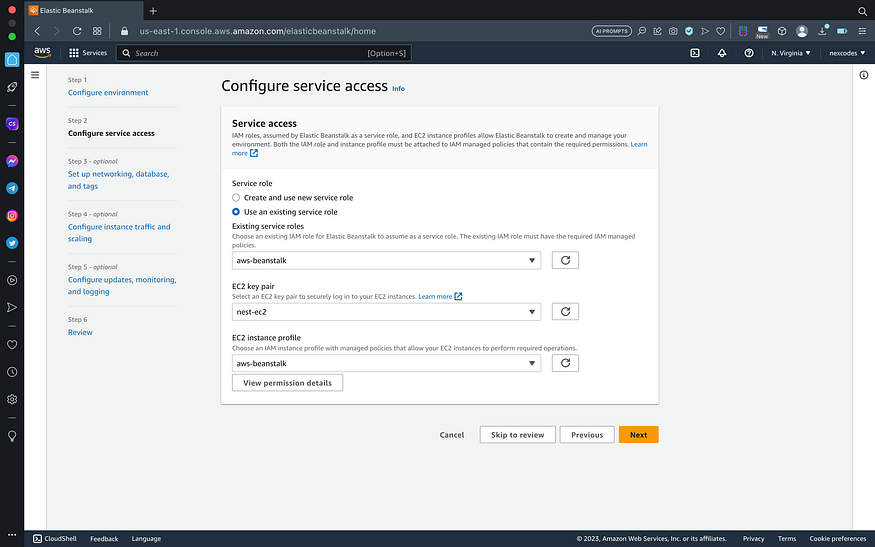Refresh the EC2 instance profile list

[565, 363]
